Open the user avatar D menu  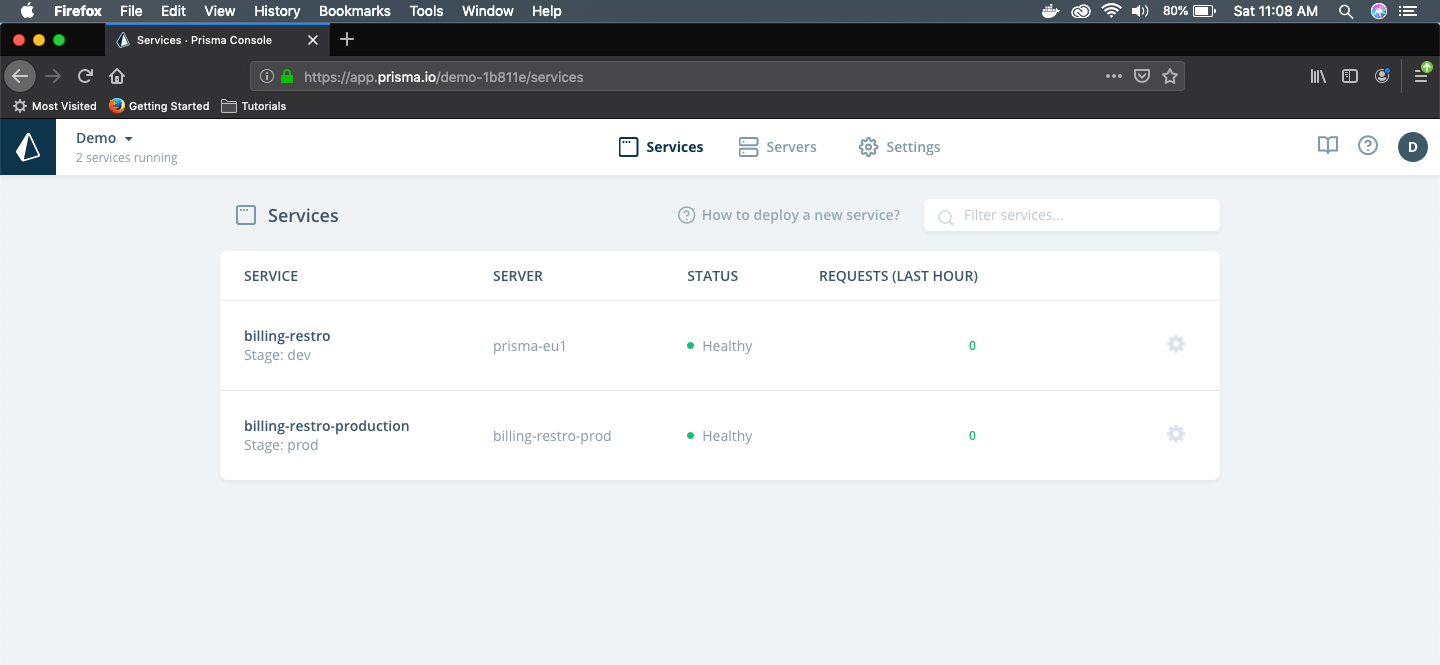click(x=1413, y=147)
